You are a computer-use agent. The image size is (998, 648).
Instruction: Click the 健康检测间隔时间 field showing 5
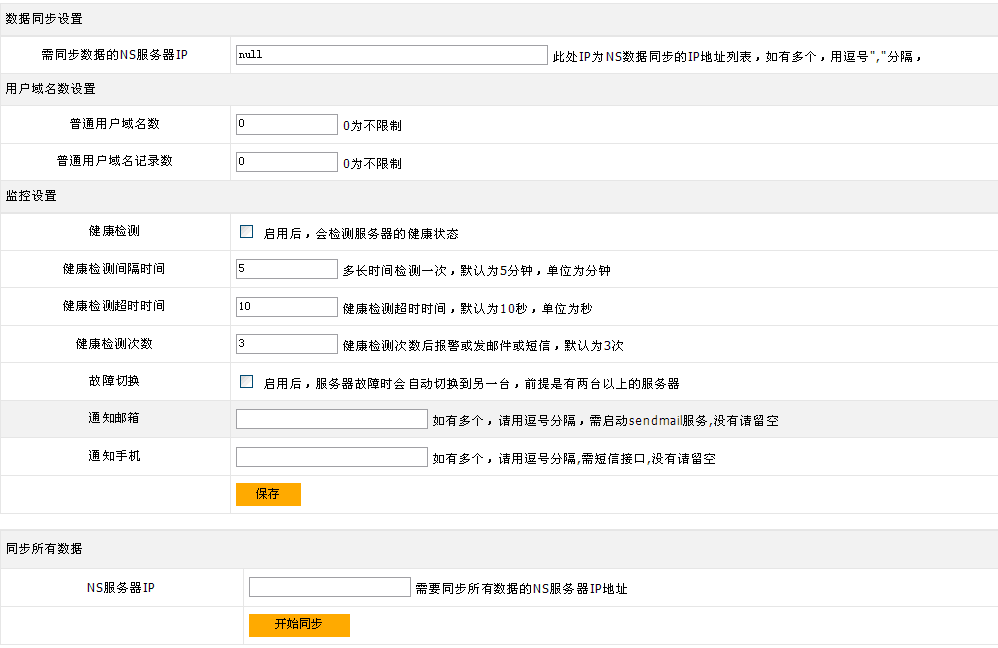287,269
